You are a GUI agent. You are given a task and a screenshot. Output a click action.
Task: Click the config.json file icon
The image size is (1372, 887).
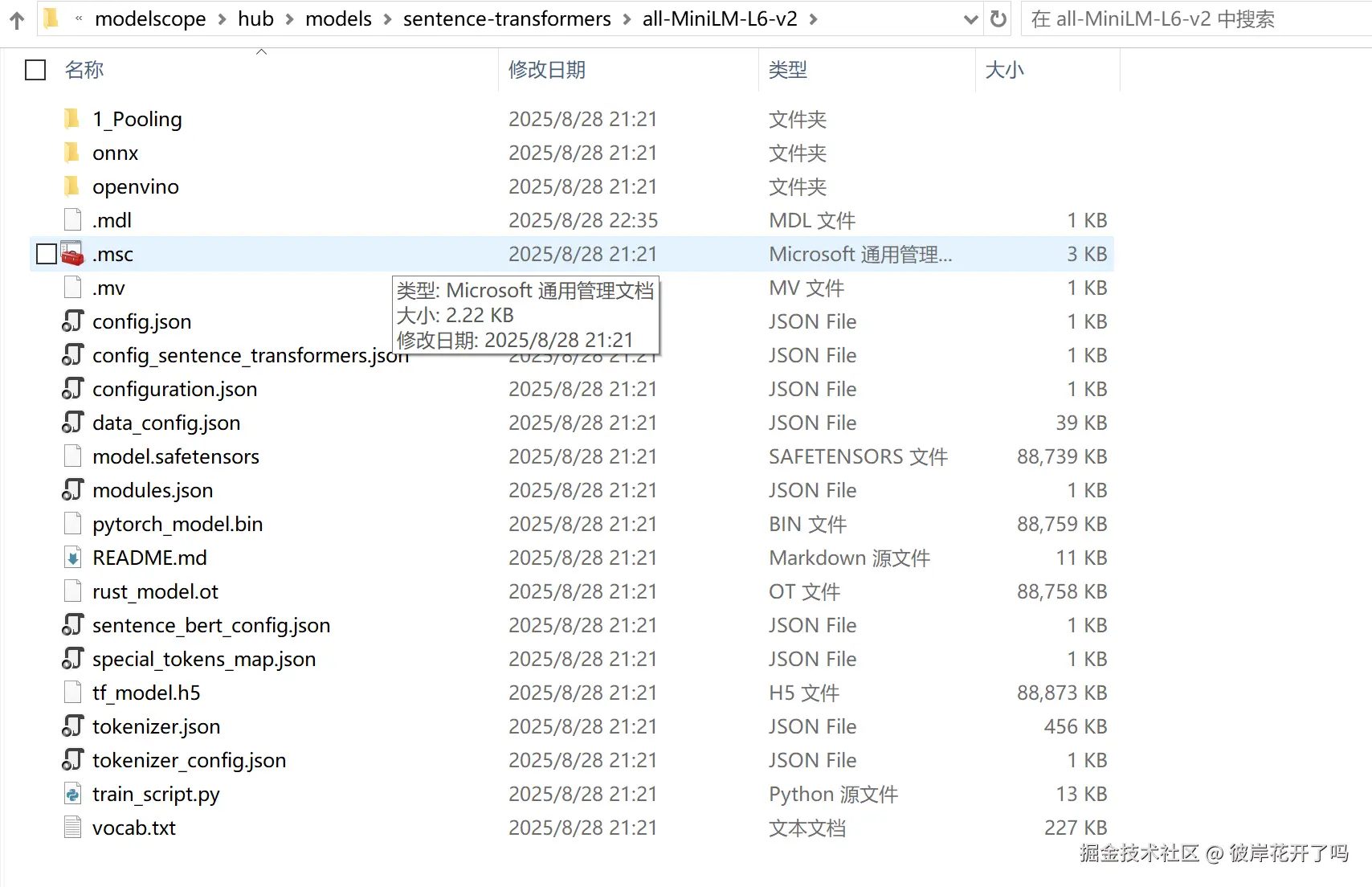pos(72,321)
